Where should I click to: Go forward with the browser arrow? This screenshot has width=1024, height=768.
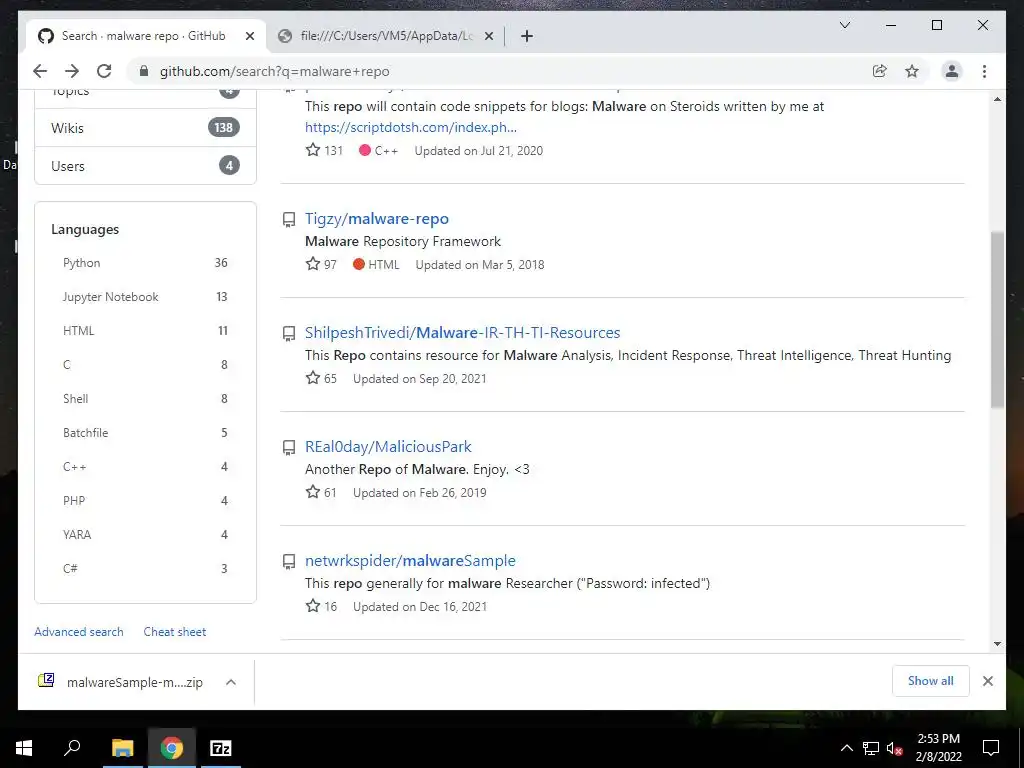(72, 71)
